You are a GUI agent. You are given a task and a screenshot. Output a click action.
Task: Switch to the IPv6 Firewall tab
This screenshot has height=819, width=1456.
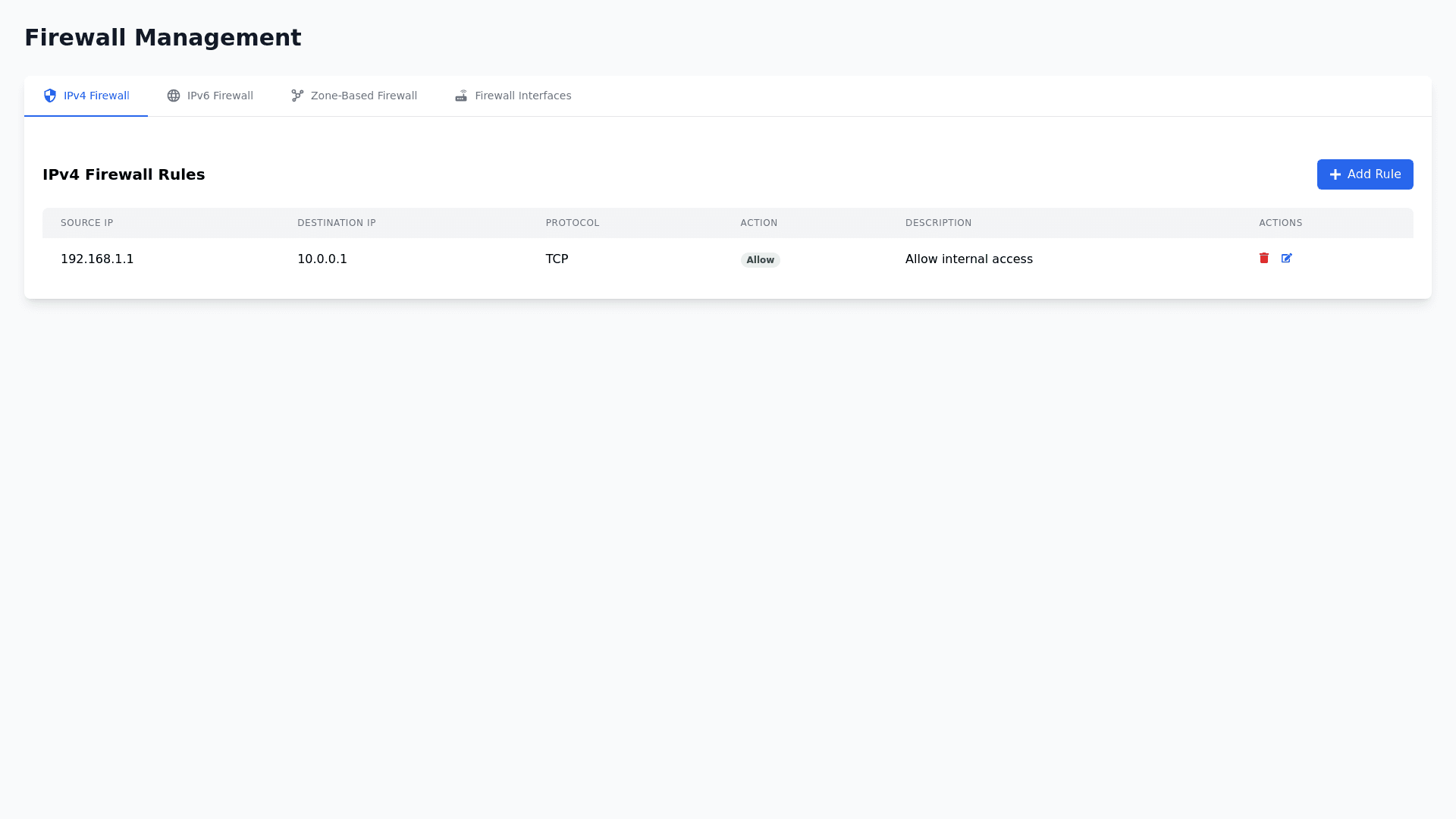point(220,96)
